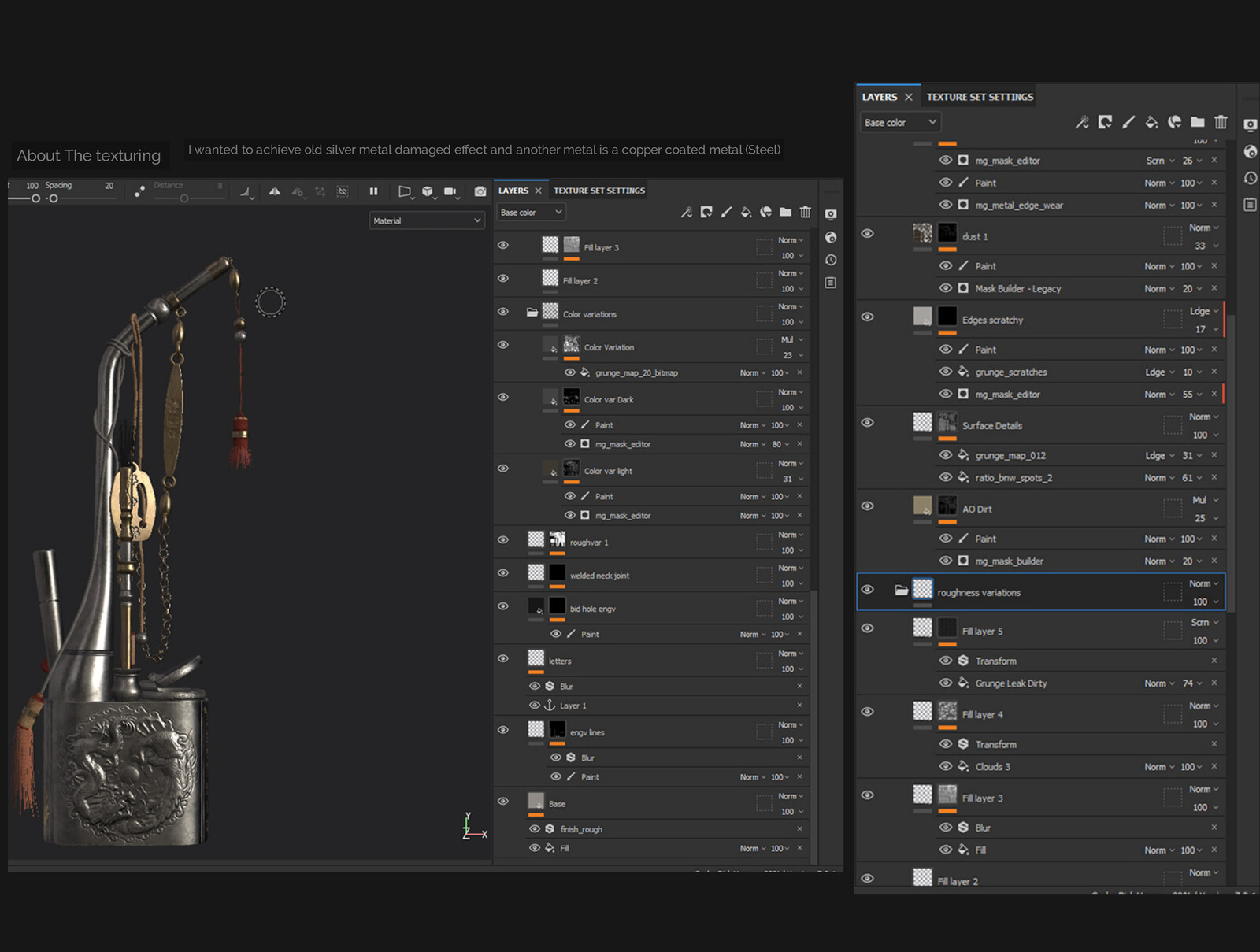1260x952 pixels.
Task: Collapse the Color variations folder
Action: click(x=532, y=312)
